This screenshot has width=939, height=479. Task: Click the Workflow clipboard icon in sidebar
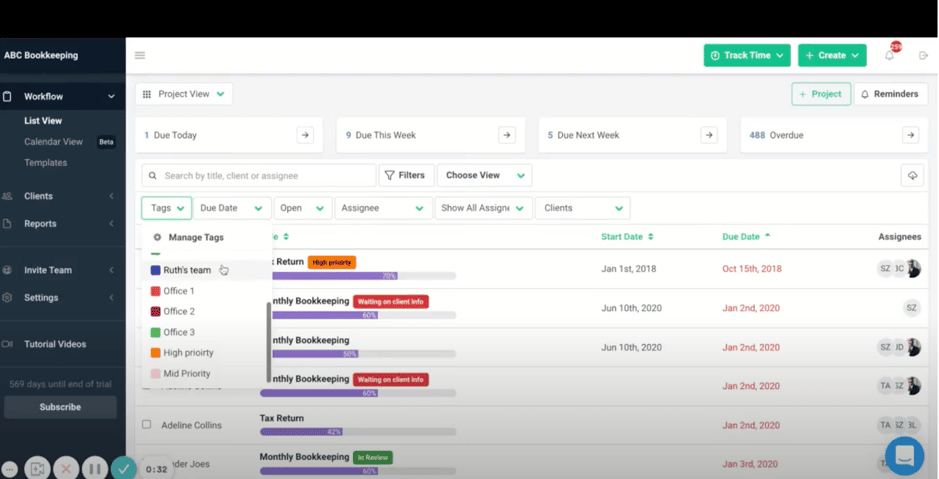(x=7, y=96)
